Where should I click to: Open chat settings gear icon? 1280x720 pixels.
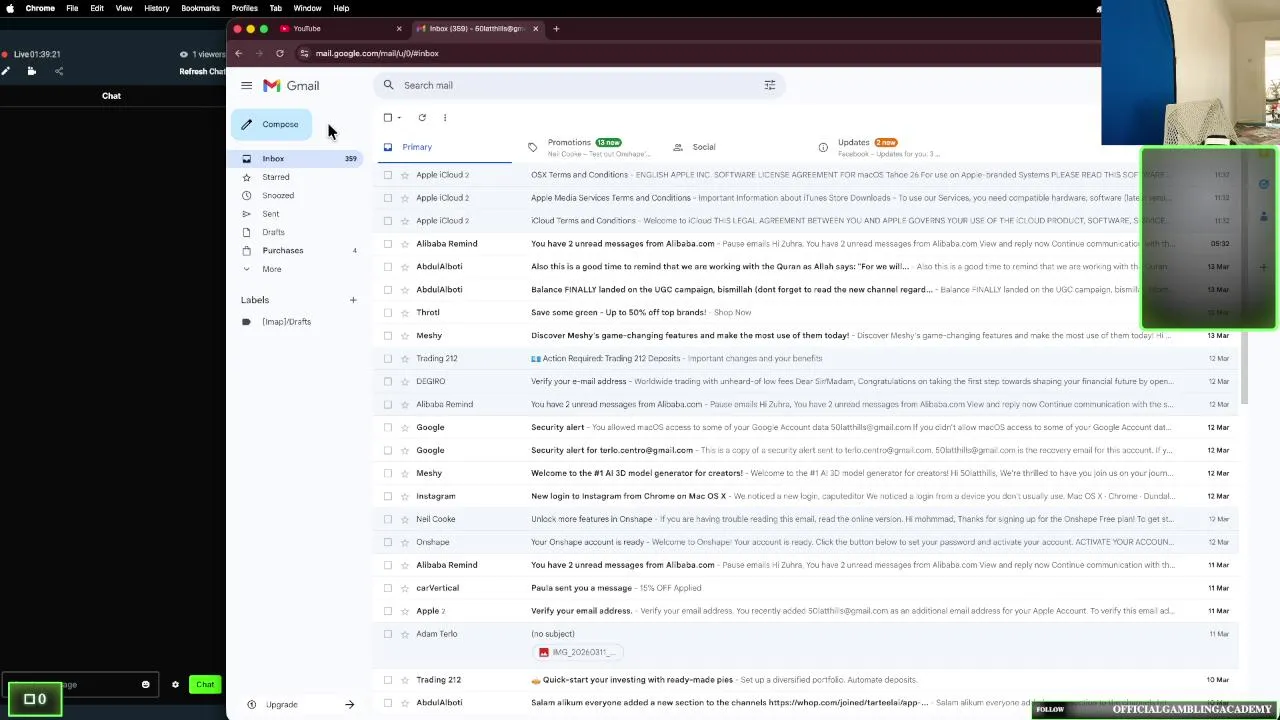[x=175, y=685]
